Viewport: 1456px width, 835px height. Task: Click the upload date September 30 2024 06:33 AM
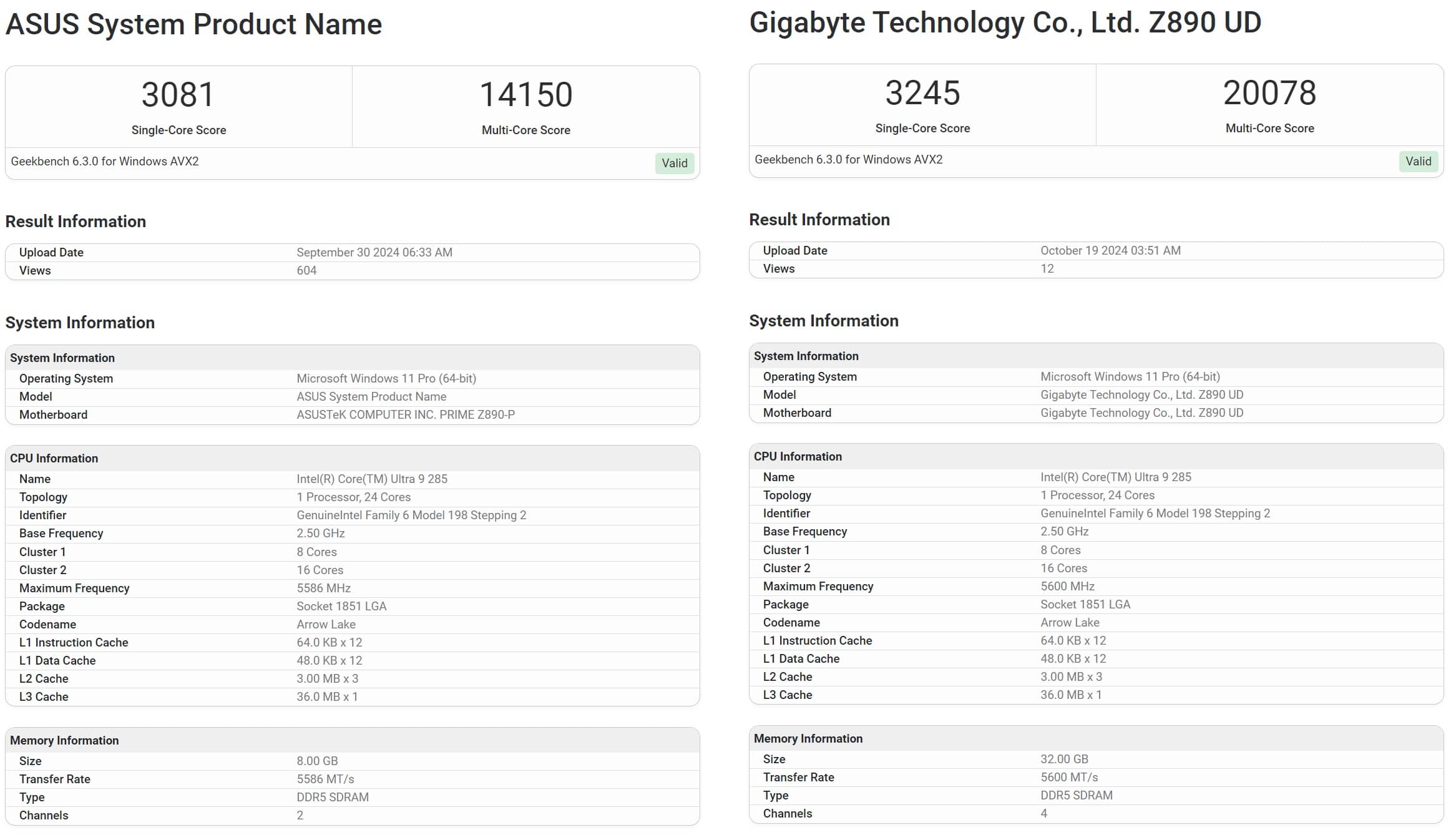[x=374, y=252]
